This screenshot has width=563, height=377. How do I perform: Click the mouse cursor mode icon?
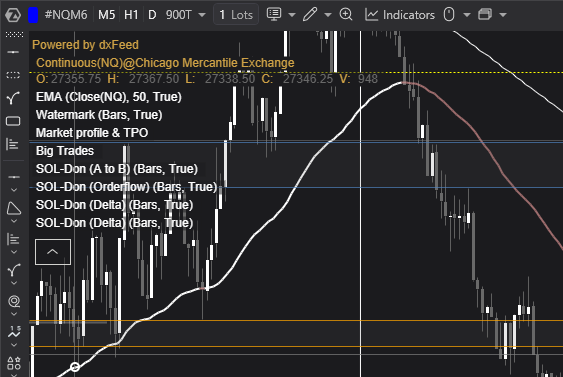[x=449, y=15]
